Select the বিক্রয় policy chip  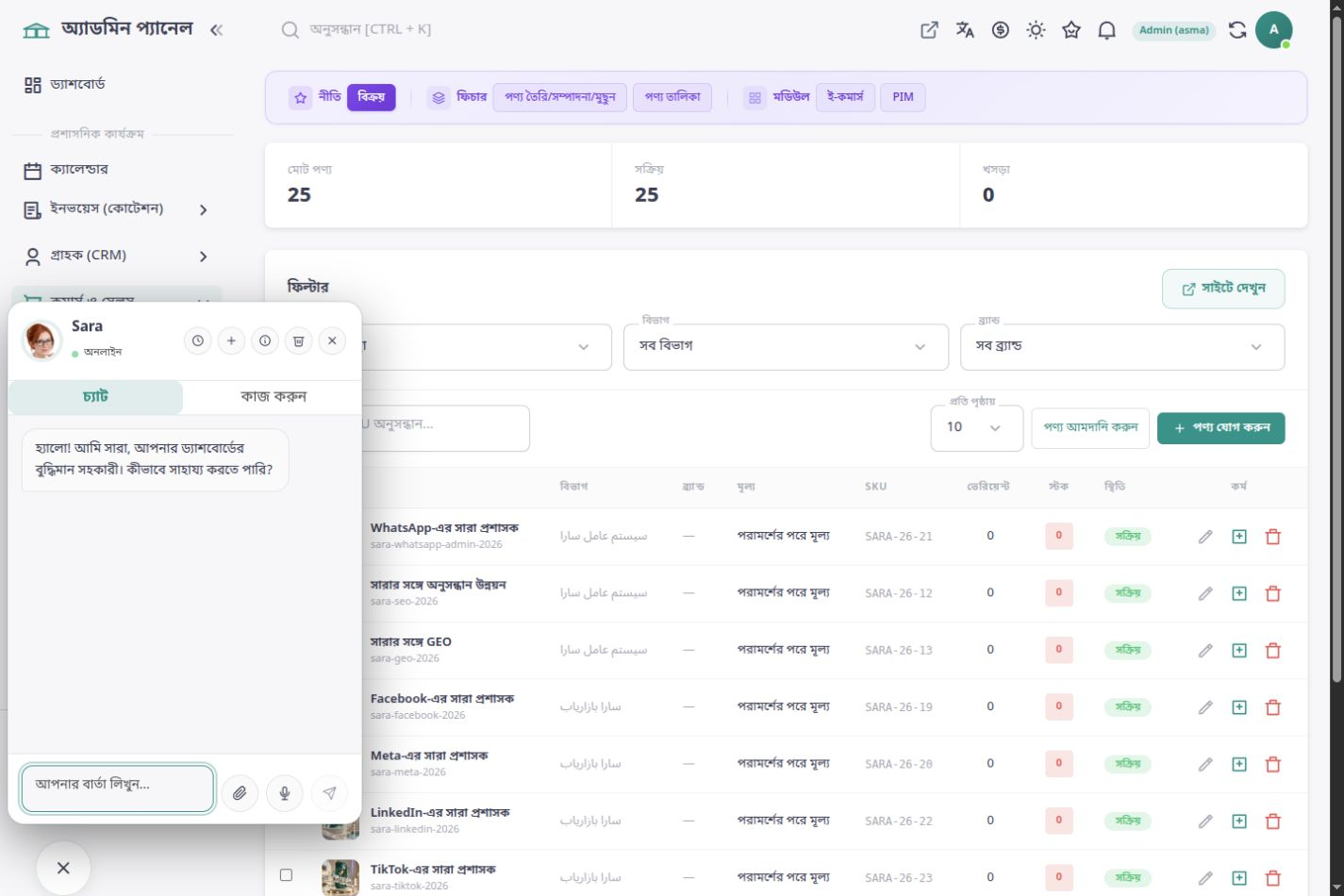coord(371,97)
